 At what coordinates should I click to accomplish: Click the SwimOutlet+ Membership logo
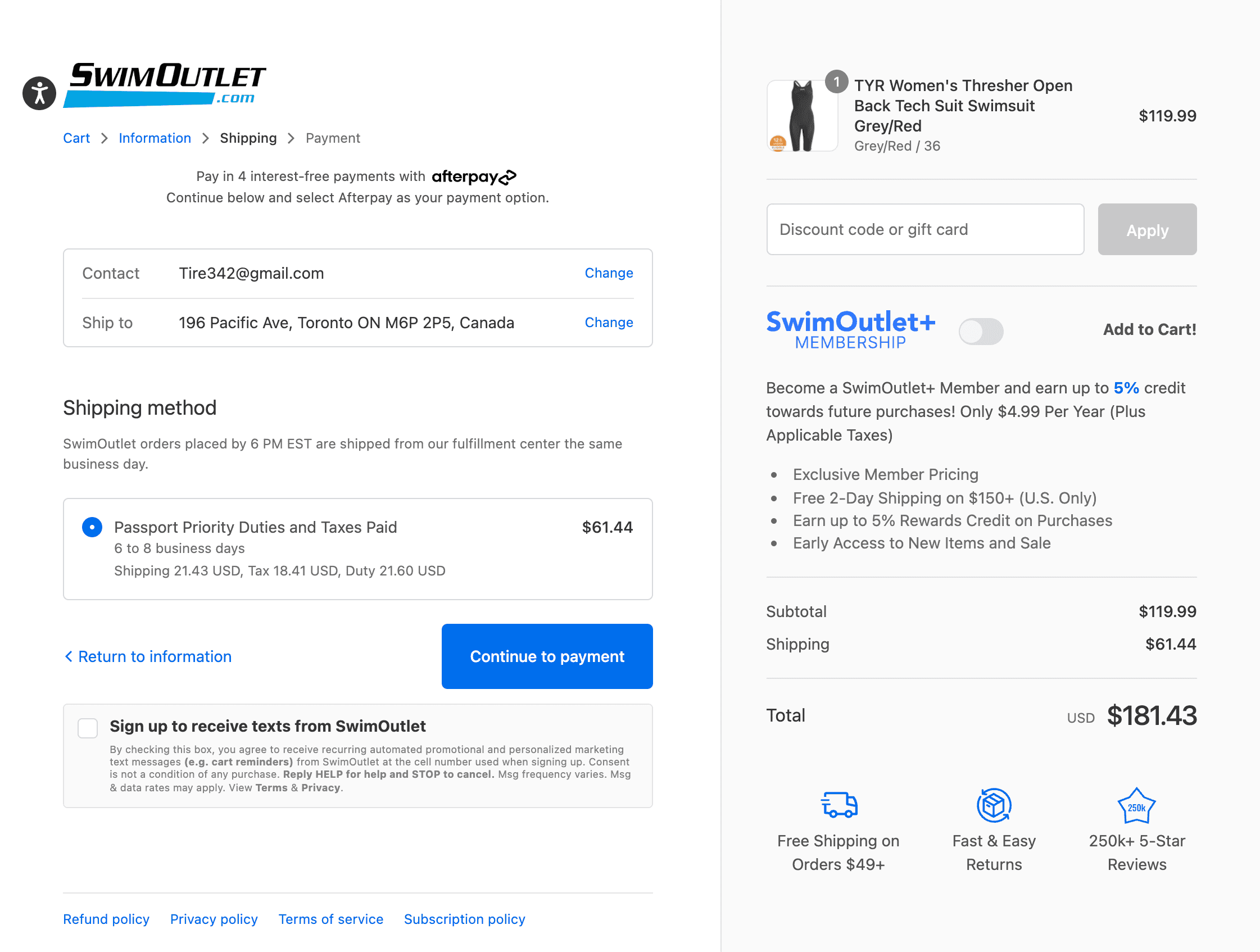pyautogui.click(x=850, y=330)
